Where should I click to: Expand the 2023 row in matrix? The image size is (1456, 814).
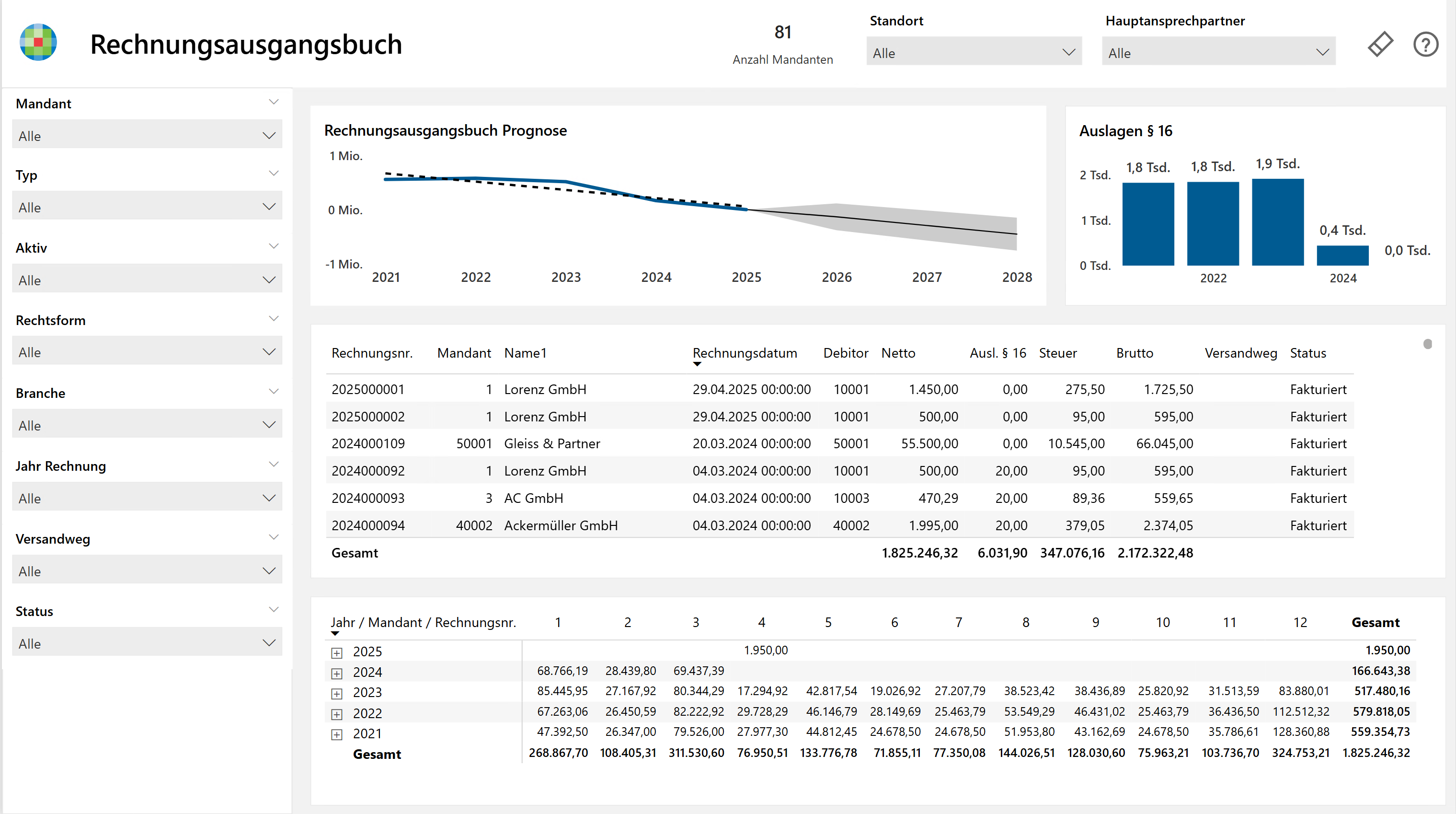(x=337, y=694)
